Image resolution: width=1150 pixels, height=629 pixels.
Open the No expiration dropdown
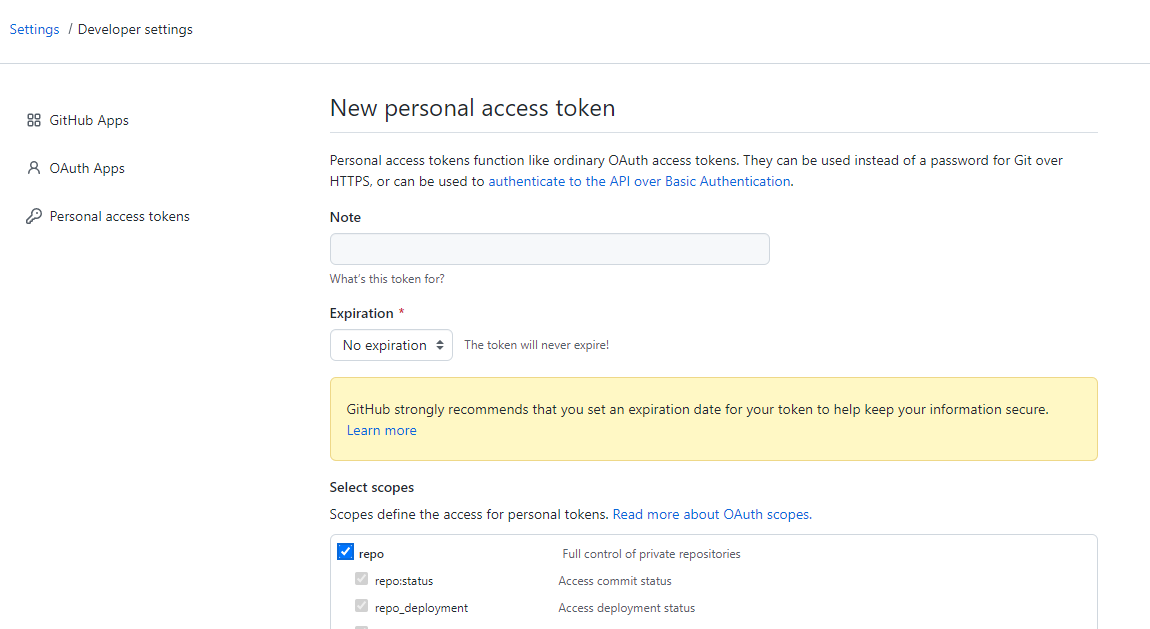pyautogui.click(x=391, y=345)
